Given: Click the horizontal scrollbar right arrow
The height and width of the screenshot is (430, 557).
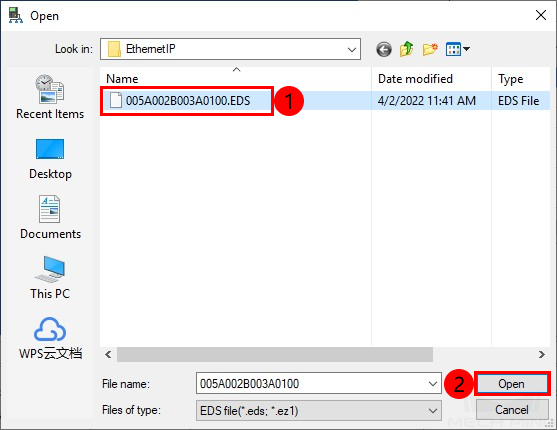Looking at the screenshot, I should 541,354.
